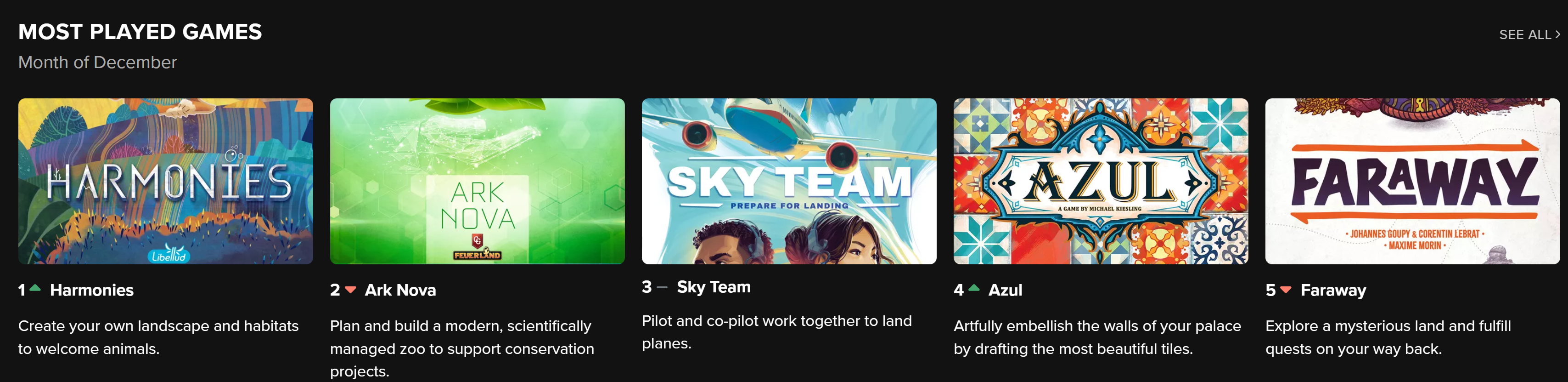Screen dimensions: 1568x382
Task: Open the Azul game cover
Action: pyautogui.click(x=1101, y=181)
